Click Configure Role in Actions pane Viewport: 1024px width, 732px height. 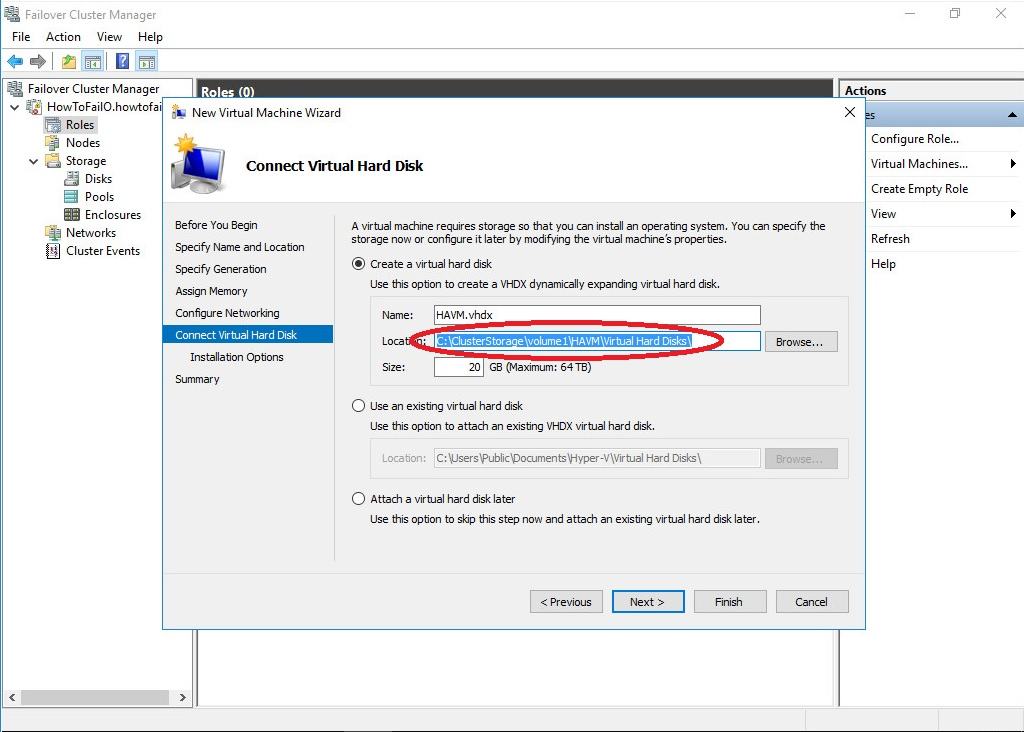(x=915, y=138)
